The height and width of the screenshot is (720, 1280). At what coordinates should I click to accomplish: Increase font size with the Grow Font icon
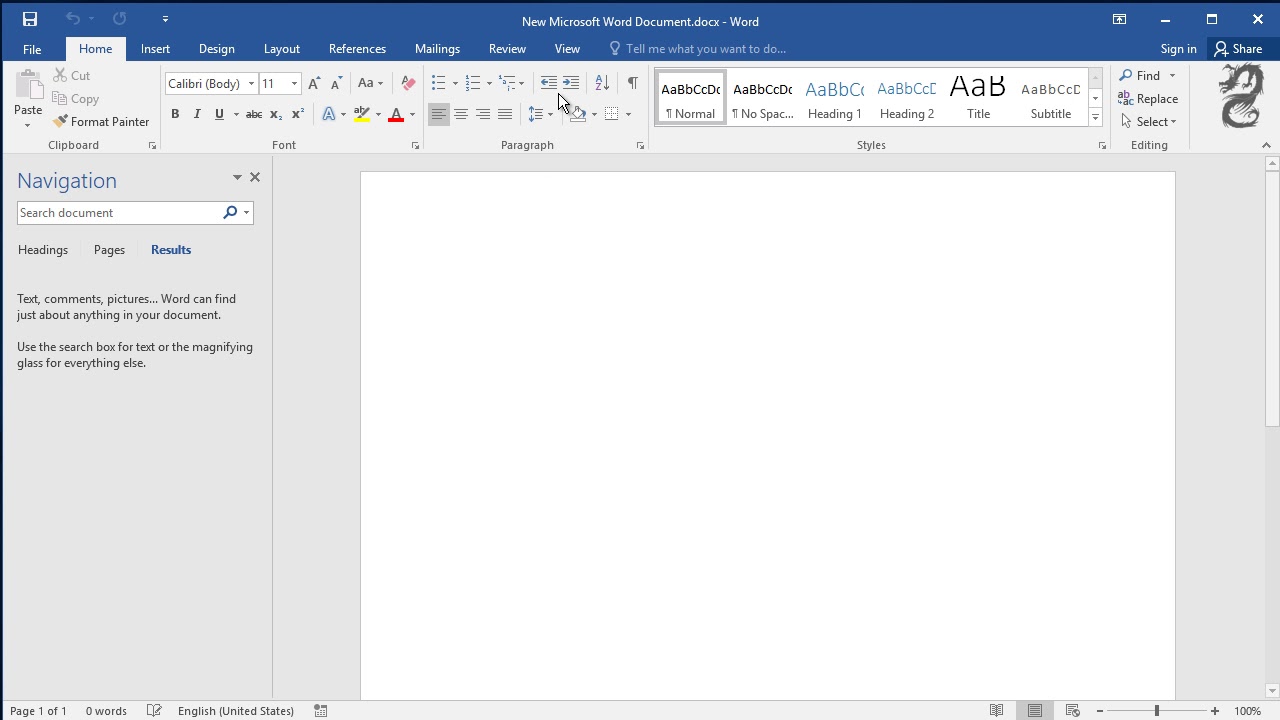pyautogui.click(x=315, y=84)
